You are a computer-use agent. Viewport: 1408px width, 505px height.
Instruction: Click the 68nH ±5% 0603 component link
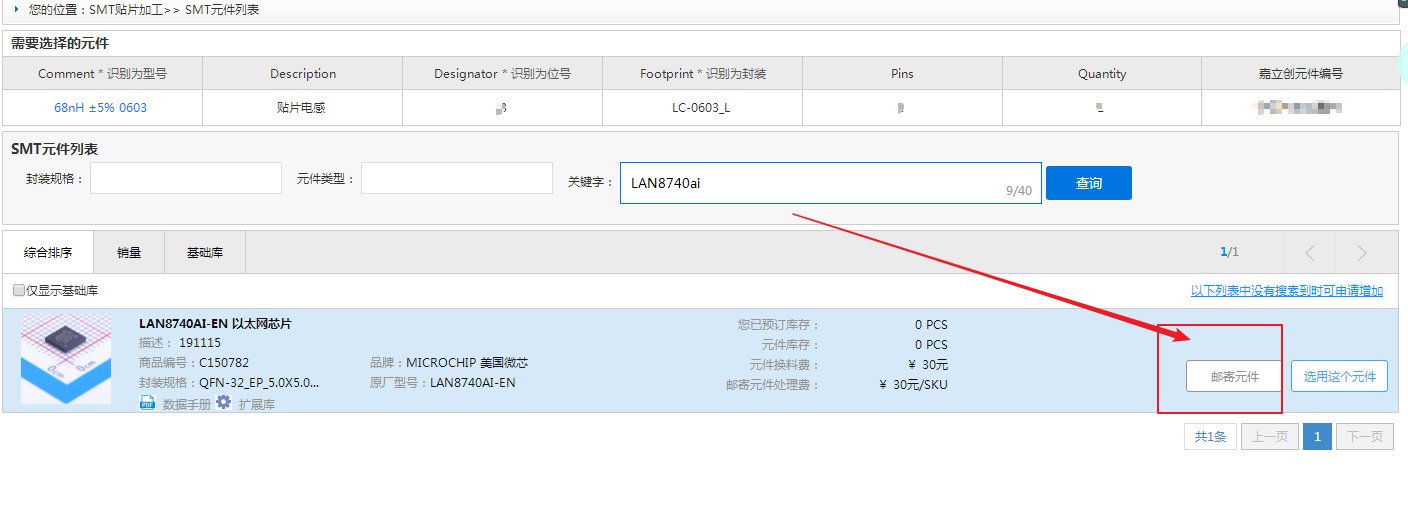[100, 108]
